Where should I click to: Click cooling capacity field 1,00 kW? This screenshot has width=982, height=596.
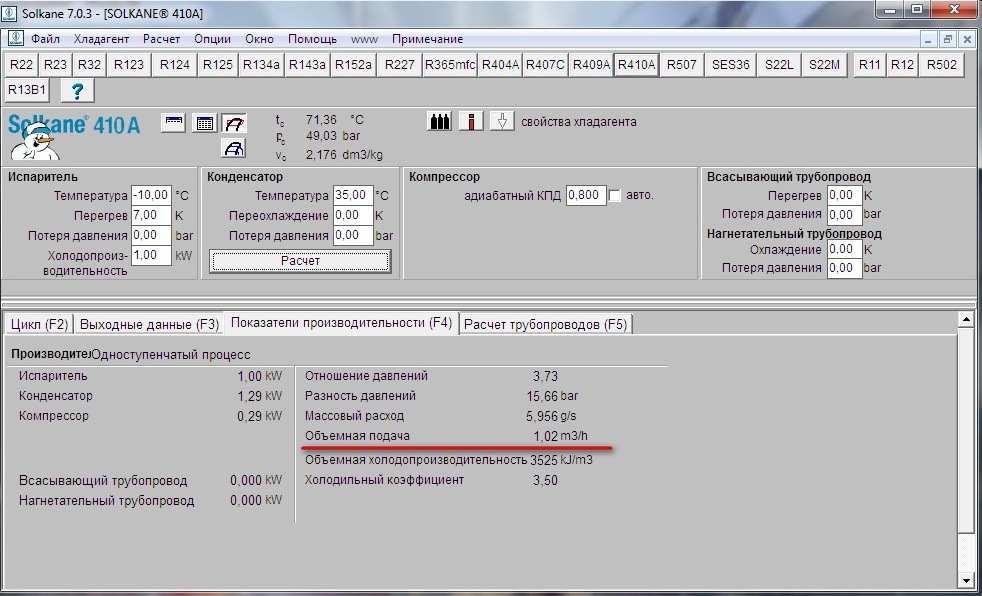[152, 255]
